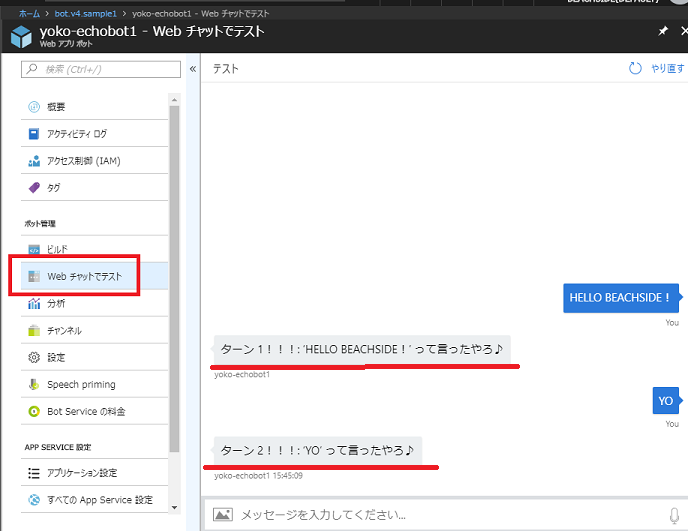Click the circular refresh icon beside やり直す
The image size is (688, 531).
[x=635, y=68]
